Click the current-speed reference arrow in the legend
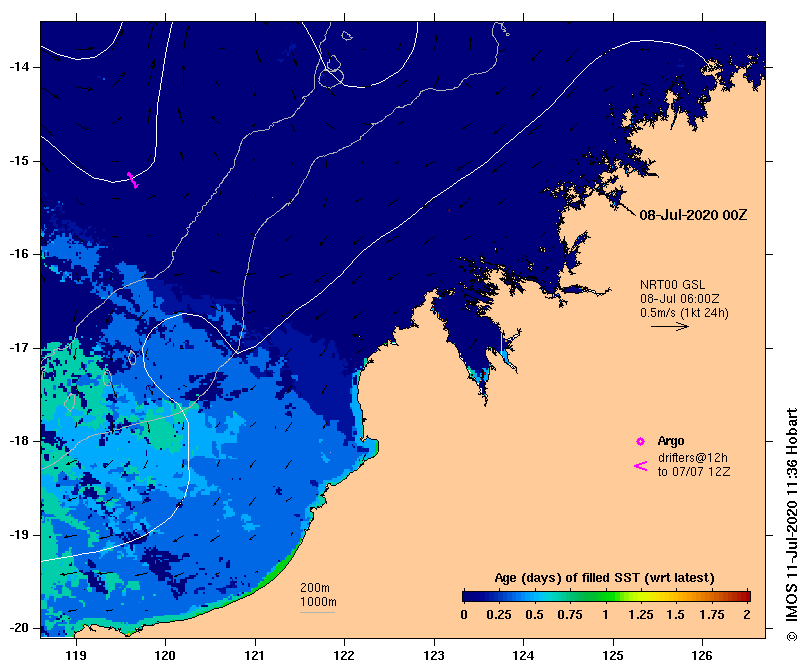 coord(670,326)
